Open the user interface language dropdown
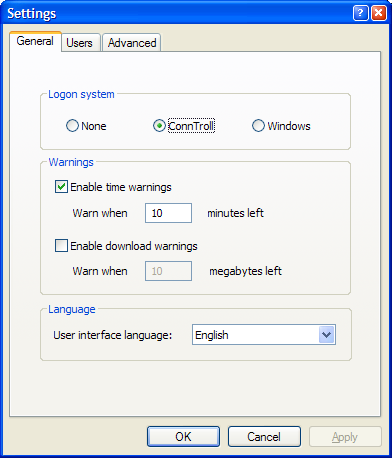Screen dimensions: 392x458 [x=264, y=335]
